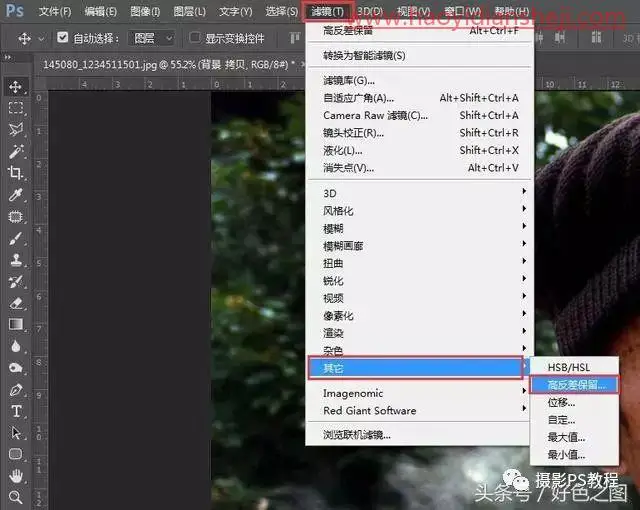
Task: Expand the 视频 submenu
Action: pyautogui.click(x=418, y=298)
